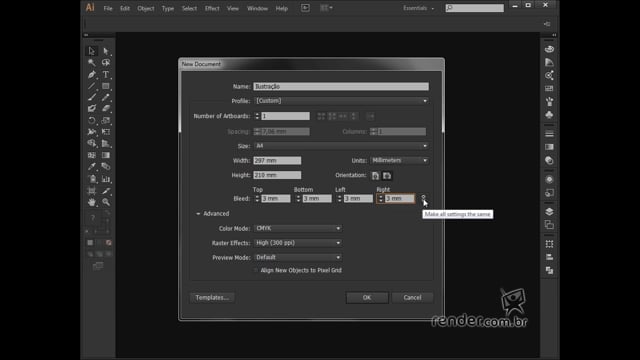Open the Window menu
This screenshot has height=360, width=640.
coord(257,8)
